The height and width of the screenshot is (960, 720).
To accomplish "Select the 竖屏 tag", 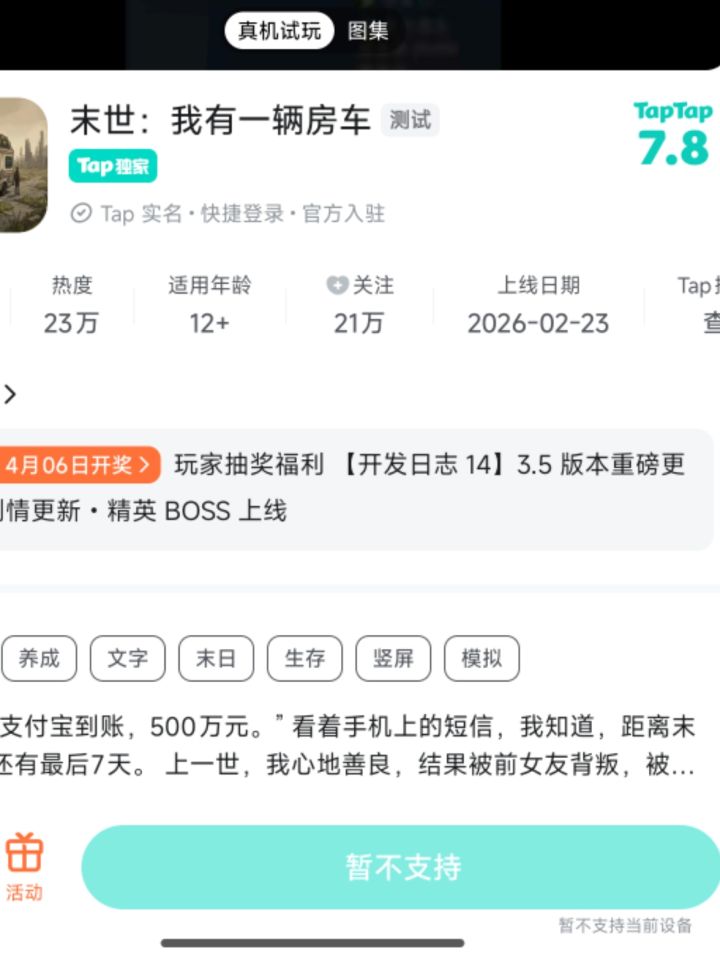I will tap(393, 659).
